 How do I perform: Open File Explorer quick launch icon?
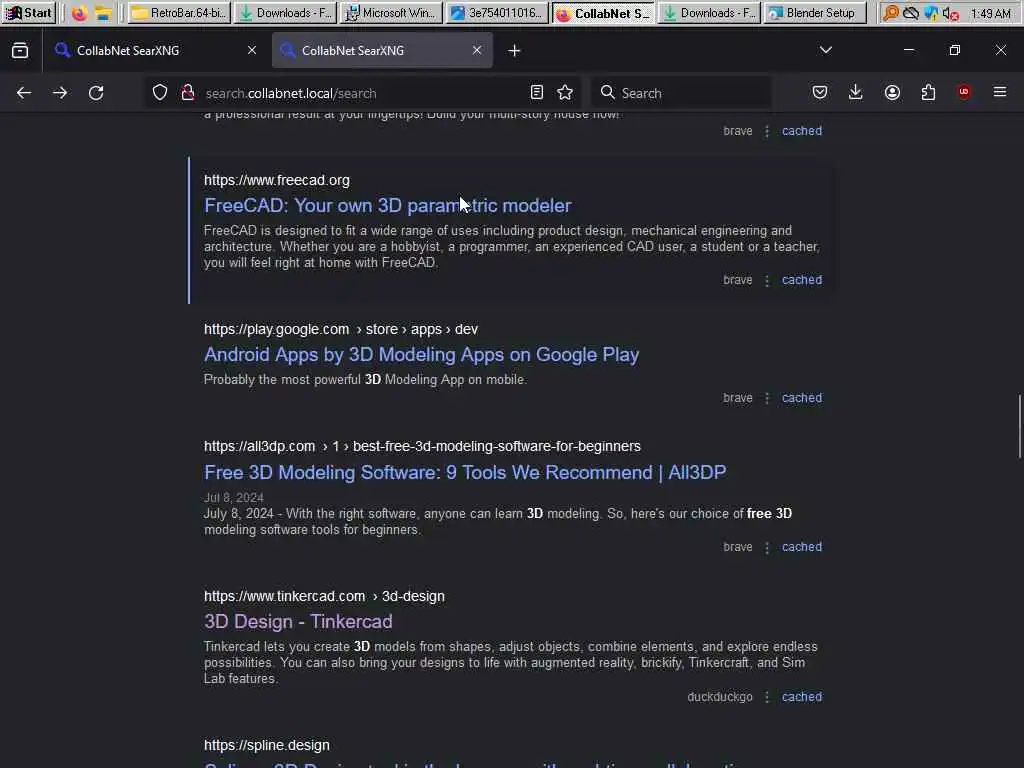(x=103, y=13)
